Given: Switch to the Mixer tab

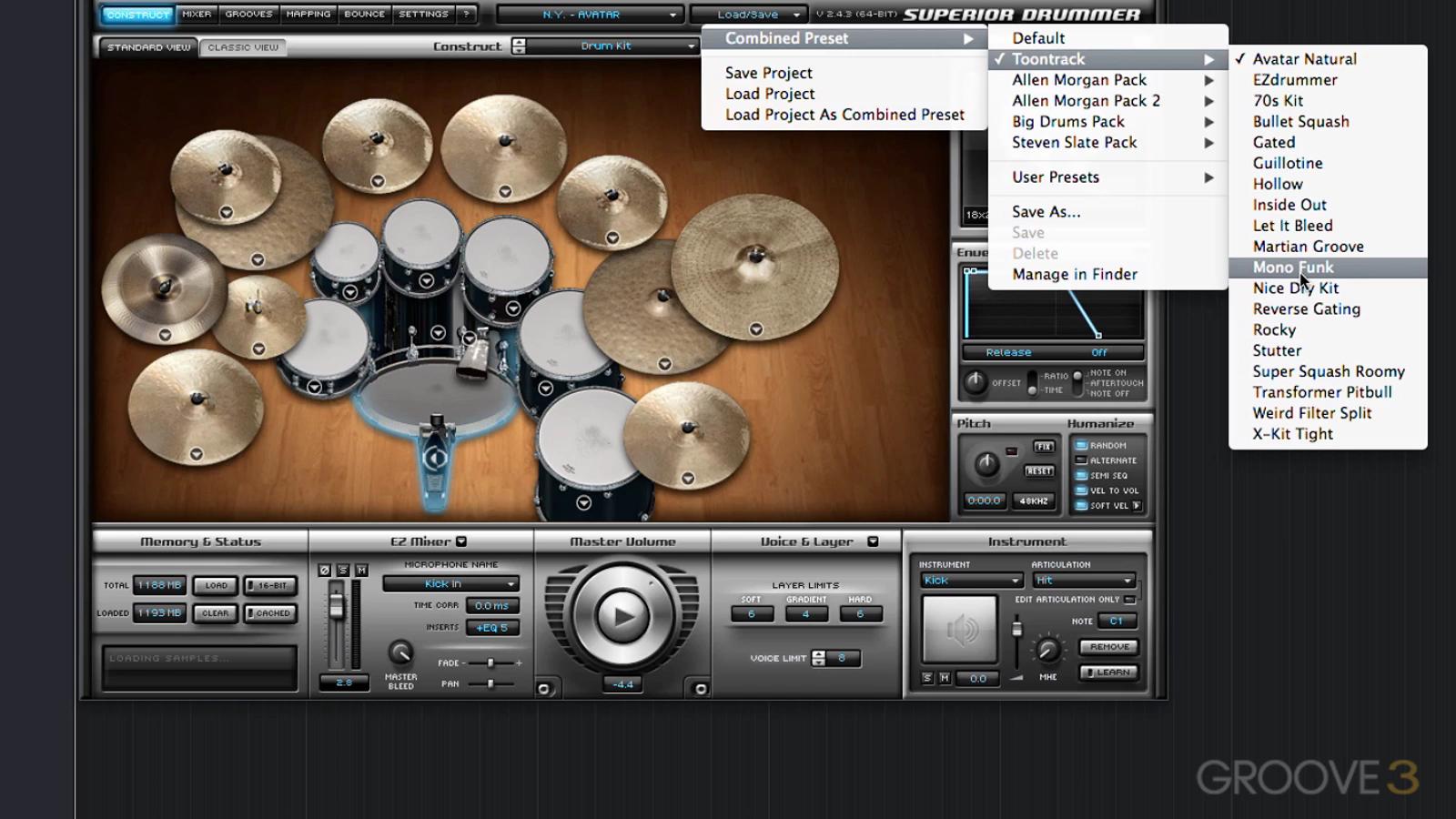Looking at the screenshot, I should 197,15.
